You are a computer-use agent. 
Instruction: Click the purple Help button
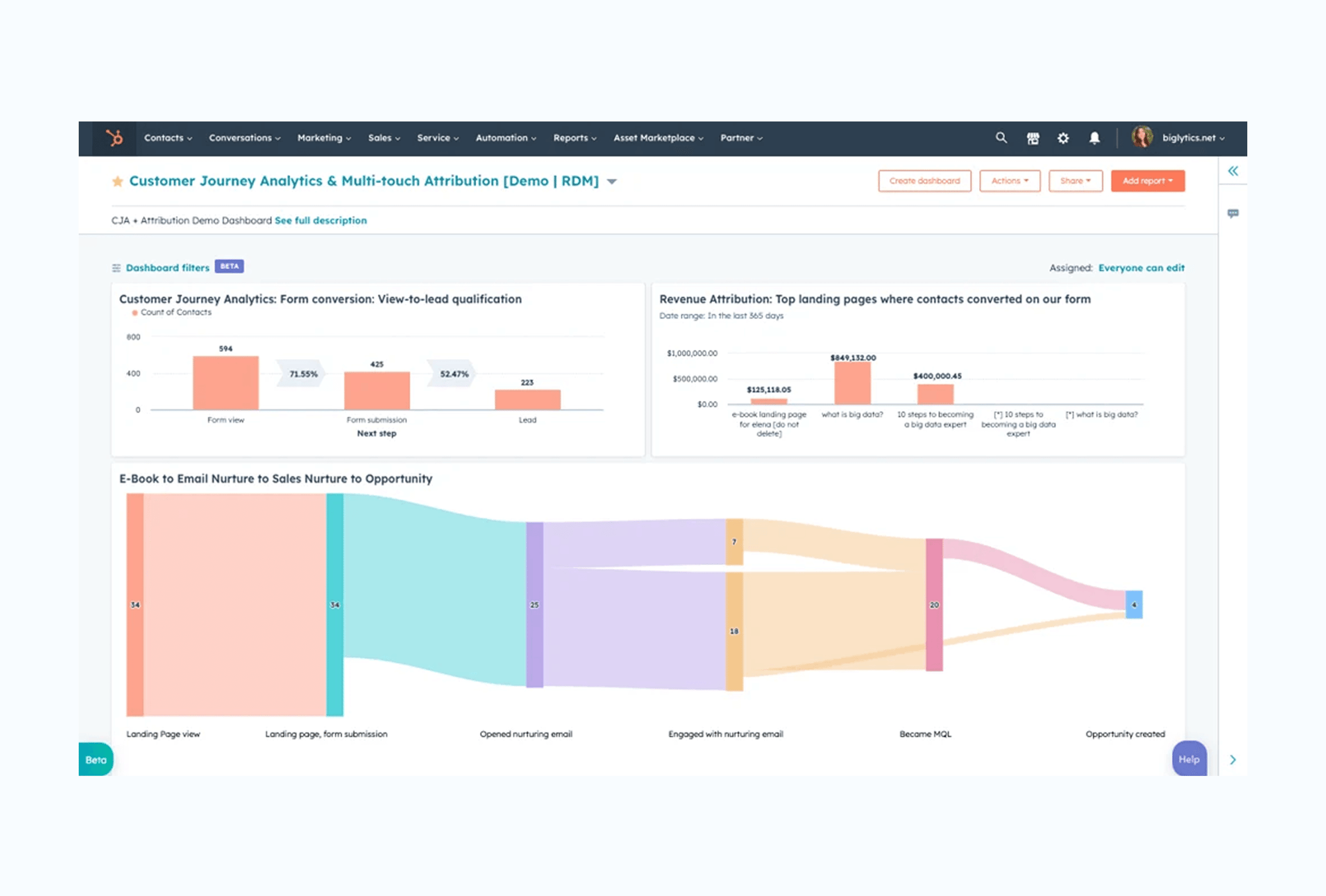1189,759
